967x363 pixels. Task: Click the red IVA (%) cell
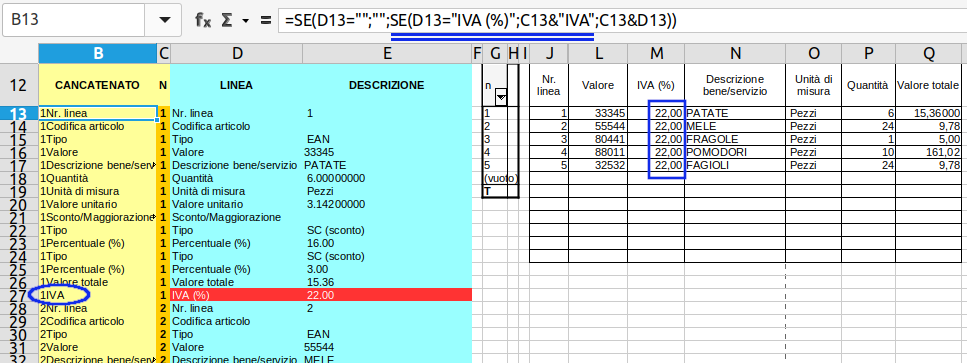[236, 295]
